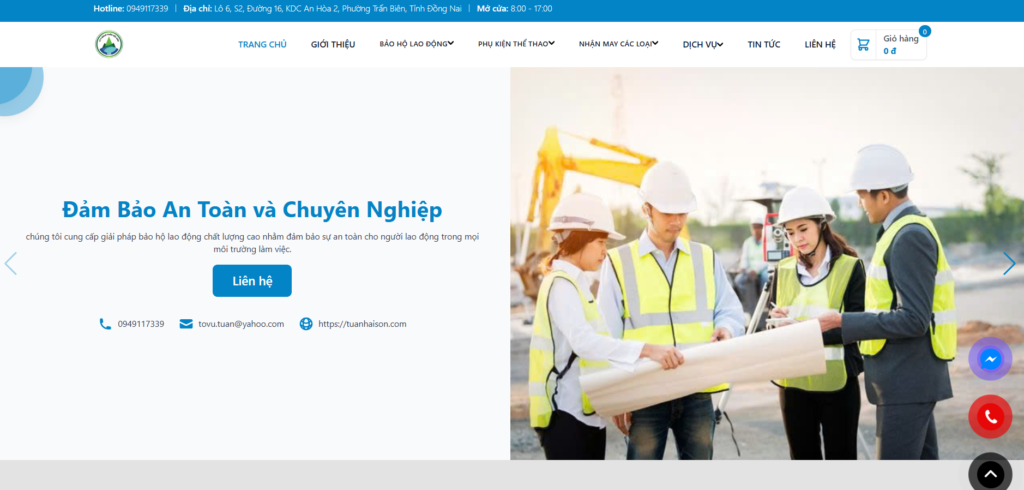Expand the Bảo hộ lao động dropdown

pyautogui.click(x=417, y=44)
